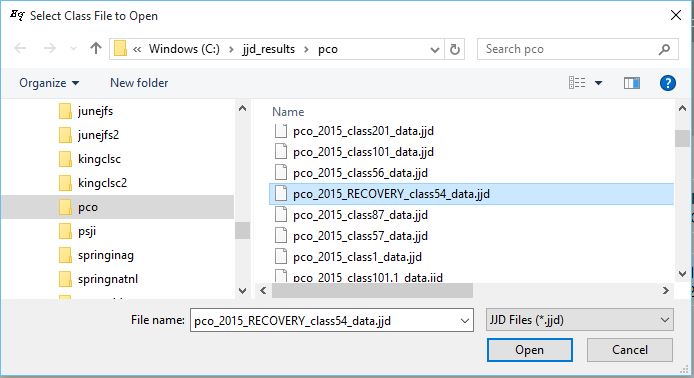Click the file list scroll up arrow
The height and width of the screenshot is (378, 694).
coord(682,108)
